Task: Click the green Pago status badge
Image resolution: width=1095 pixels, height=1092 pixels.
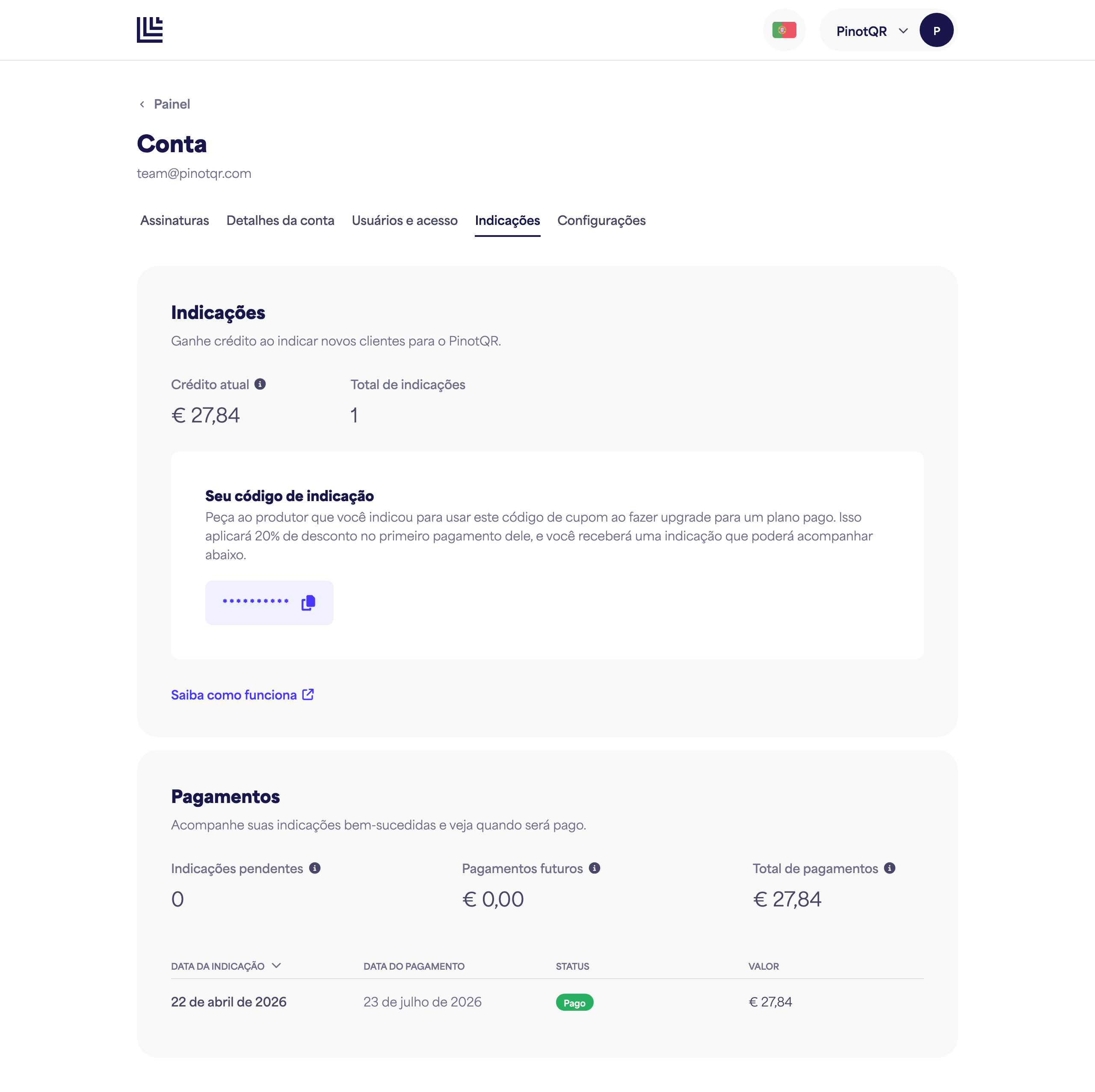Action: pos(574,1003)
